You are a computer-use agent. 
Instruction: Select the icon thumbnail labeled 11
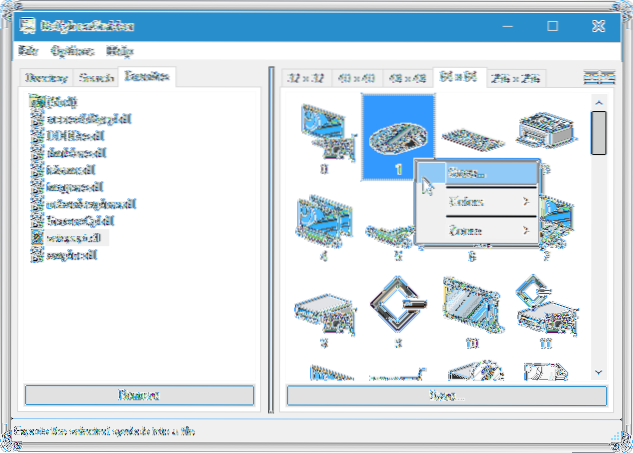[x=544, y=305]
